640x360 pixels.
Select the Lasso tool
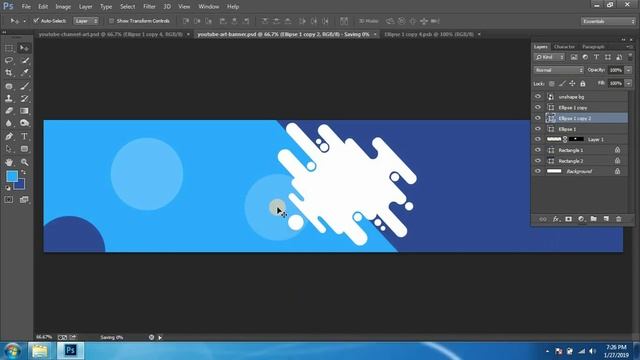[9, 60]
